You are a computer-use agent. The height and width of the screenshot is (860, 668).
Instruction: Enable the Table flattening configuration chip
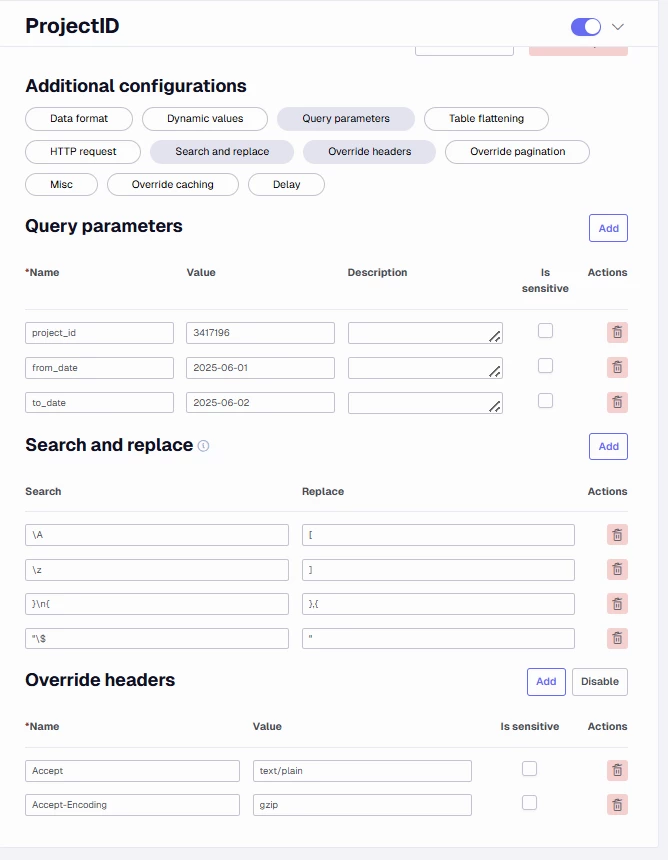[486, 119]
